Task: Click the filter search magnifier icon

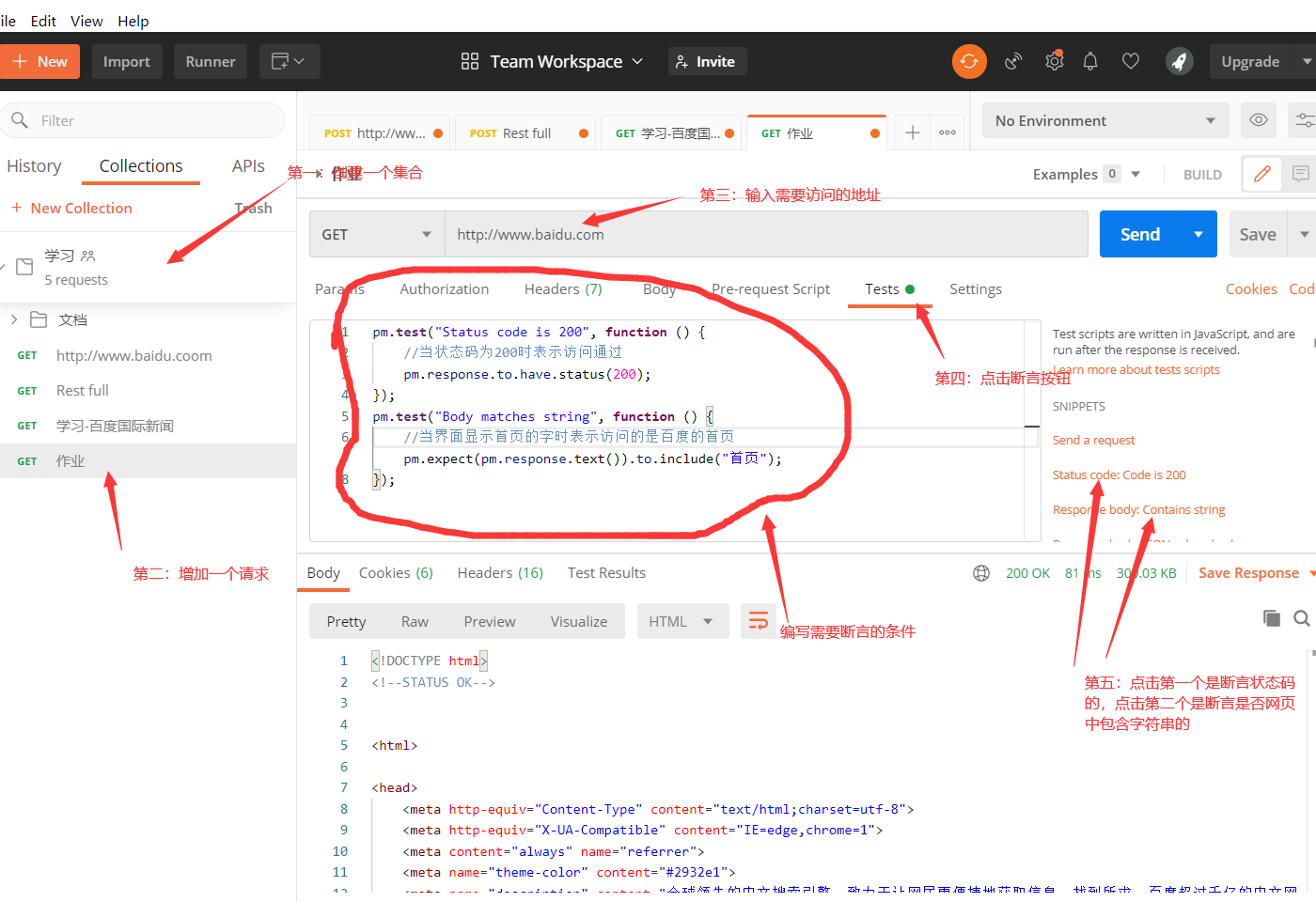Action: point(20,120)
